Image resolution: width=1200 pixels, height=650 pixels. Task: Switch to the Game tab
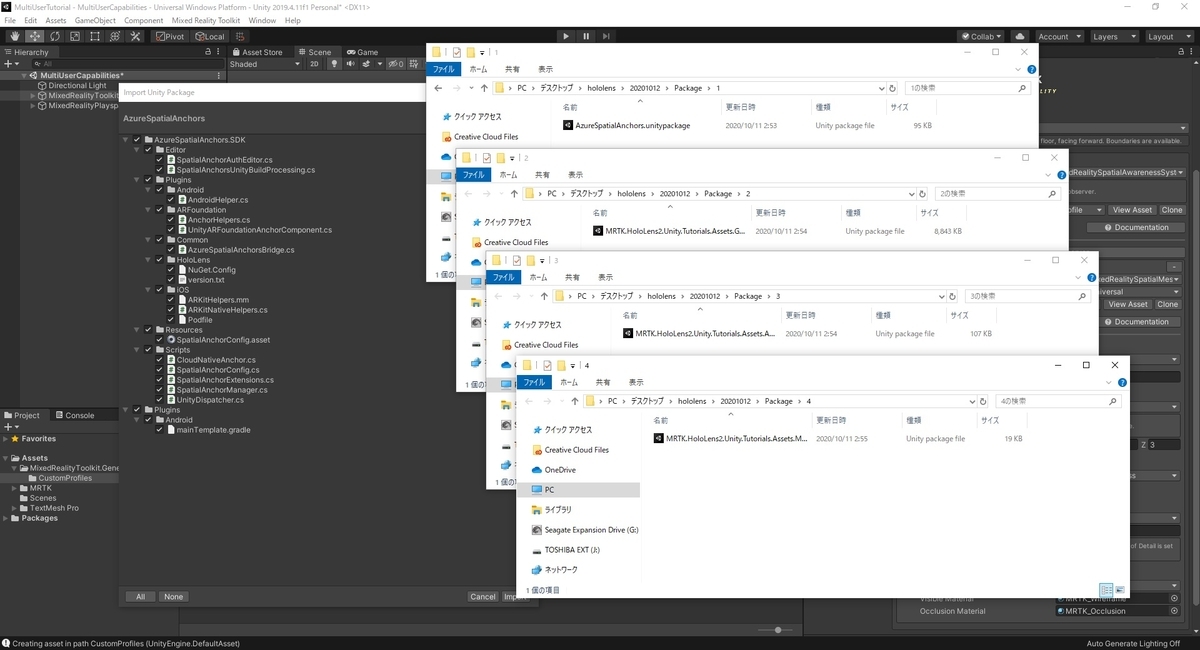tap(363, 52)
